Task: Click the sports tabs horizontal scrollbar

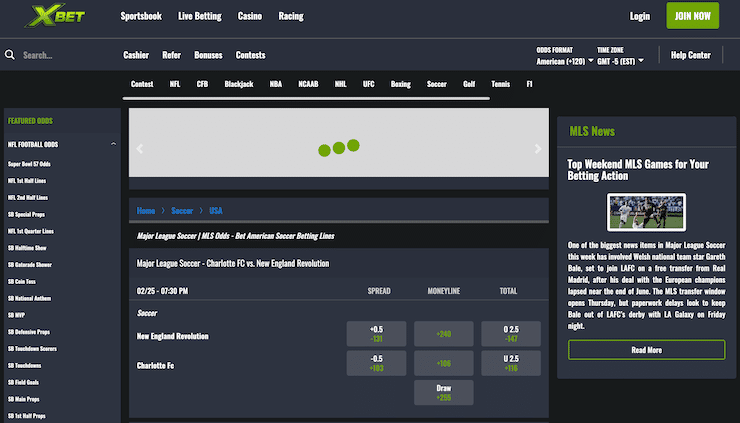Action: [306, 98]
